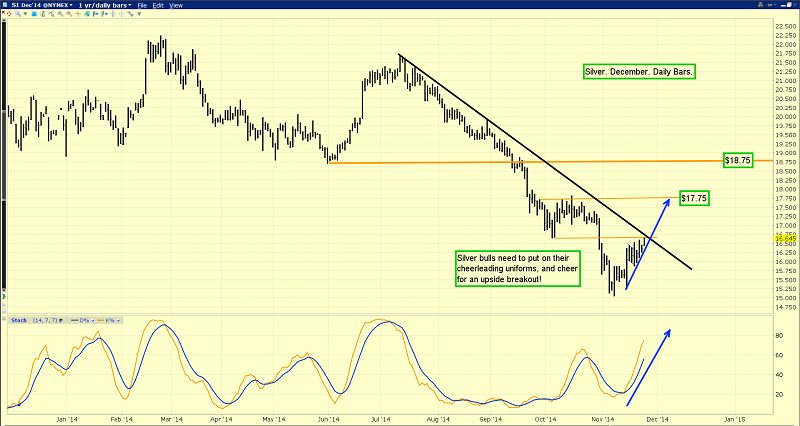Click the orange crosshair cursor icon
The width and height of the screenshot is (800, 426).
[x=78, y=14]
